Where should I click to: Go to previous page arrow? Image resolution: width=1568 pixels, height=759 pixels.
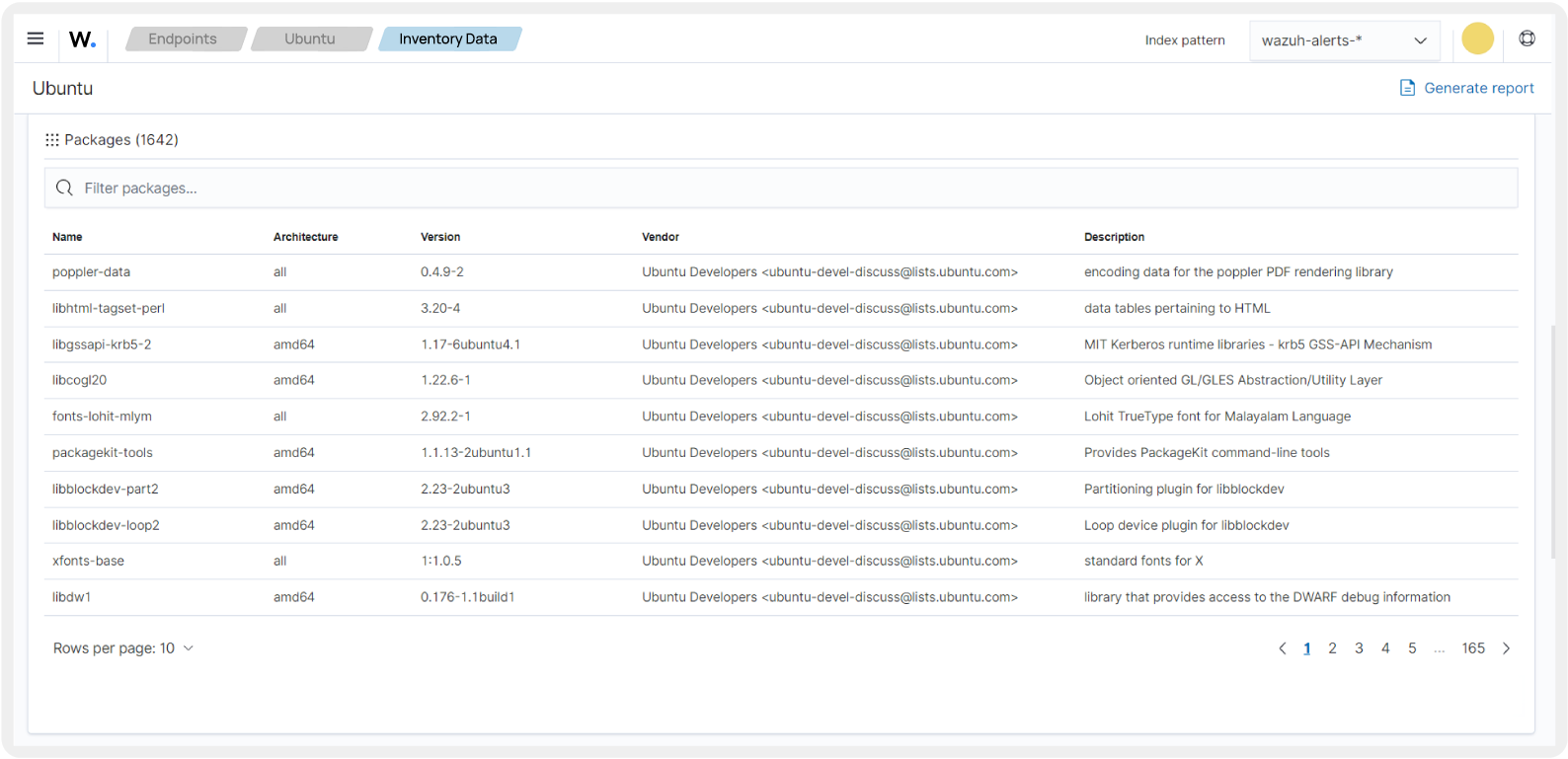point(1282,648)
